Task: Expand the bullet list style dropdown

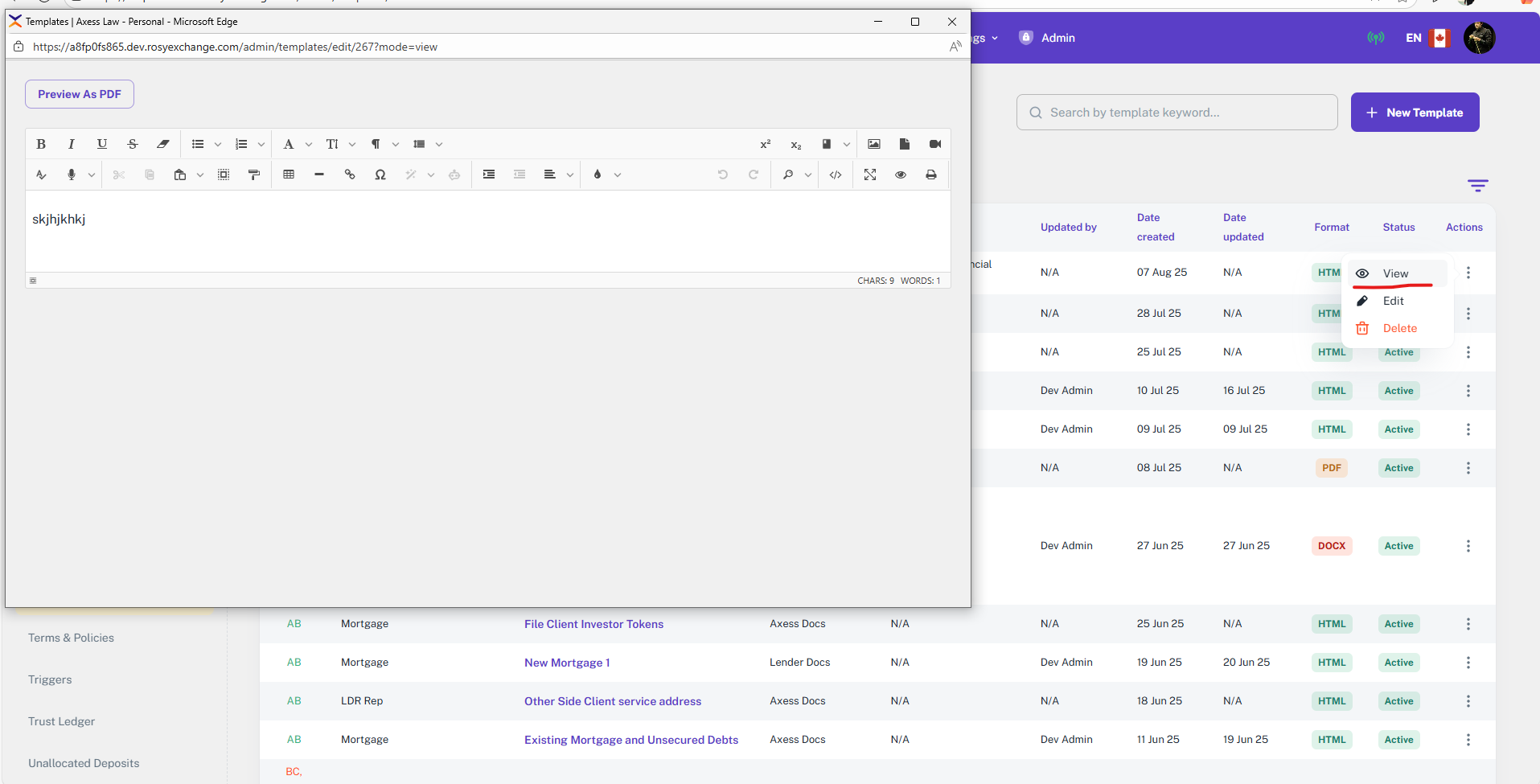Action: point(218,145)
